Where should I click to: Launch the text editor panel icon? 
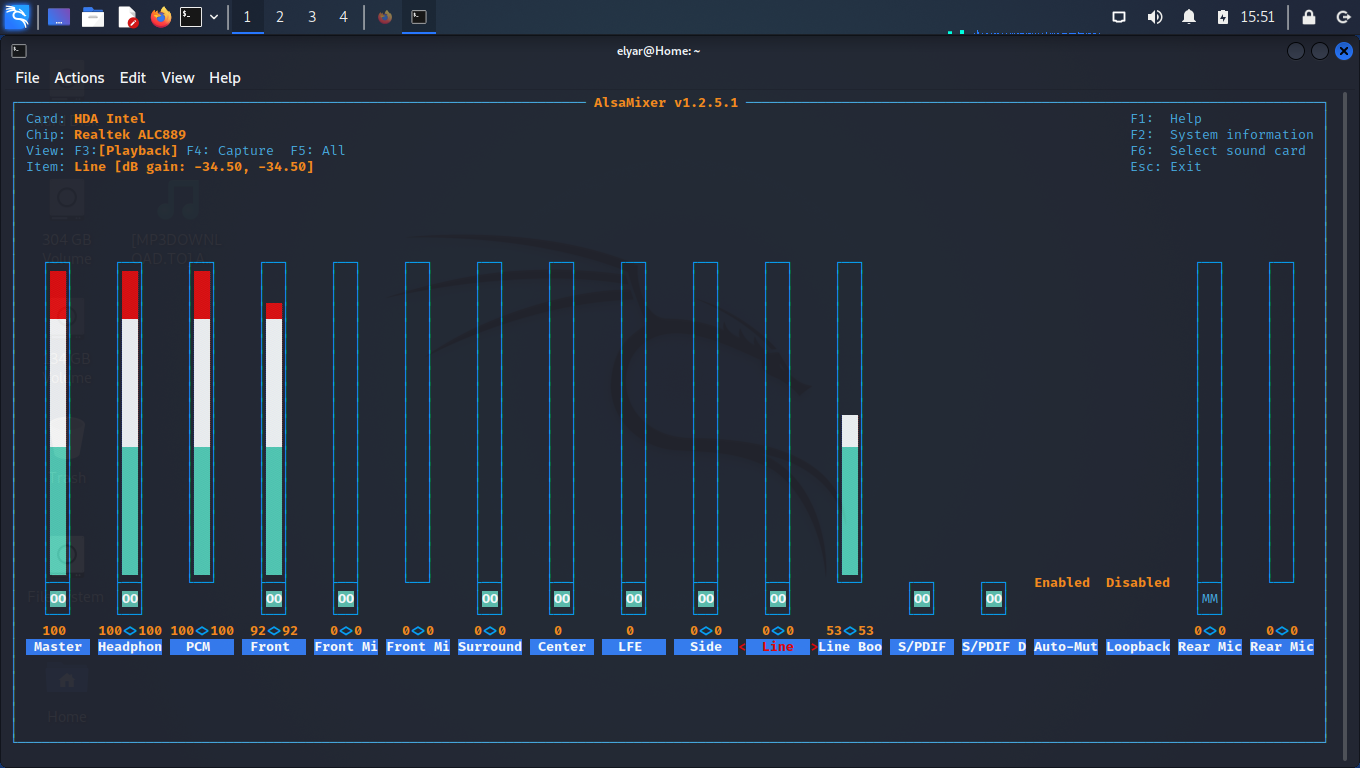pos(127,17)
